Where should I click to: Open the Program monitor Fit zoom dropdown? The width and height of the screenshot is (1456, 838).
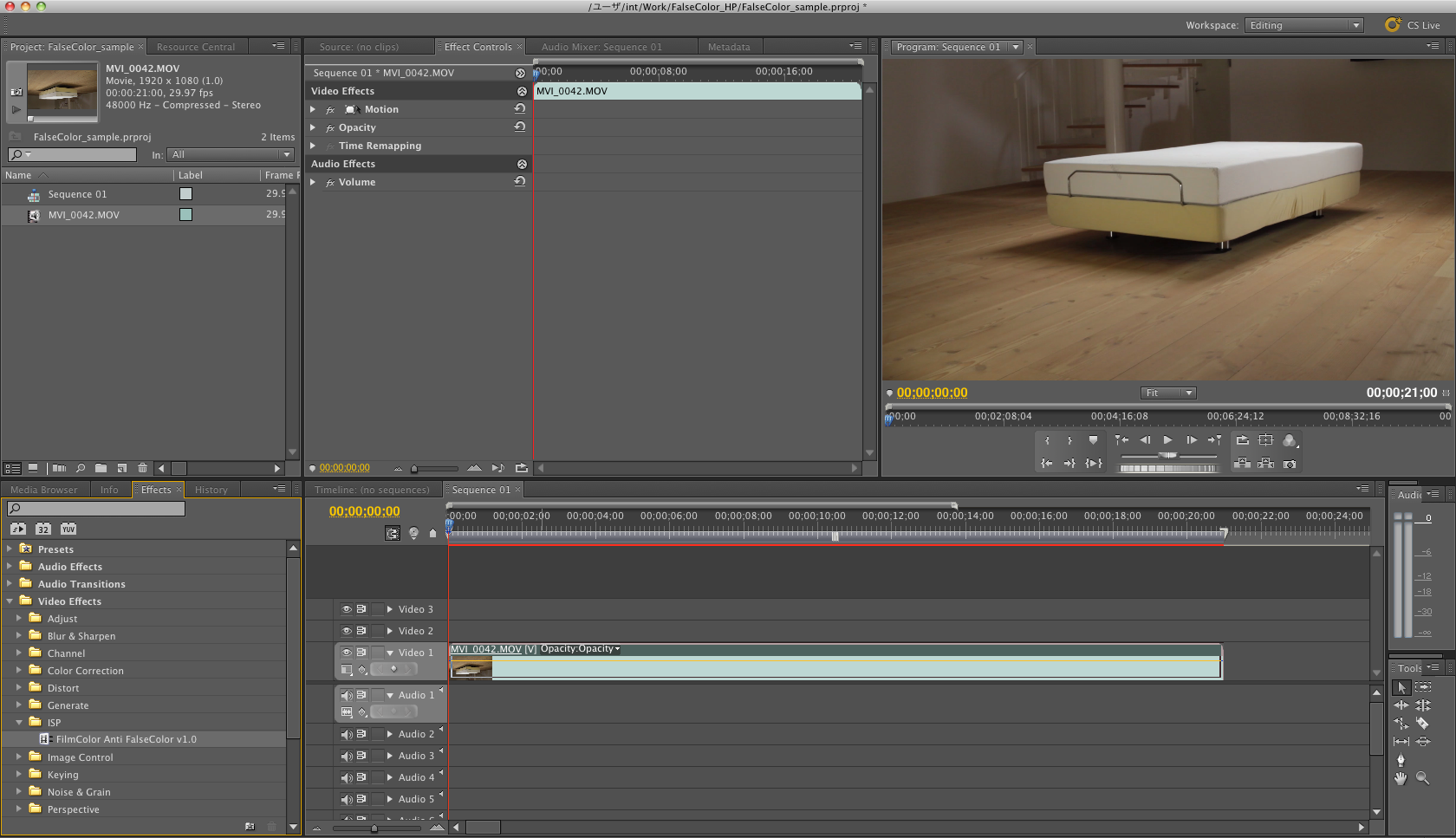1168,393
